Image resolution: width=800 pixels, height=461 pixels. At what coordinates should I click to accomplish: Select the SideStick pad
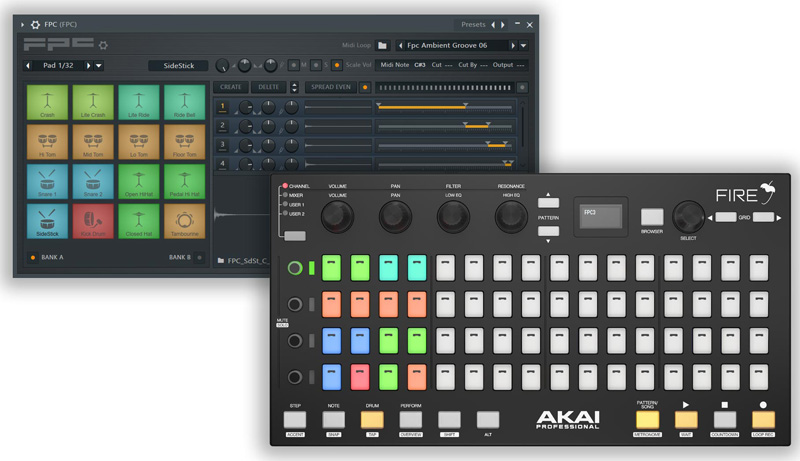[x=47, y=221]
